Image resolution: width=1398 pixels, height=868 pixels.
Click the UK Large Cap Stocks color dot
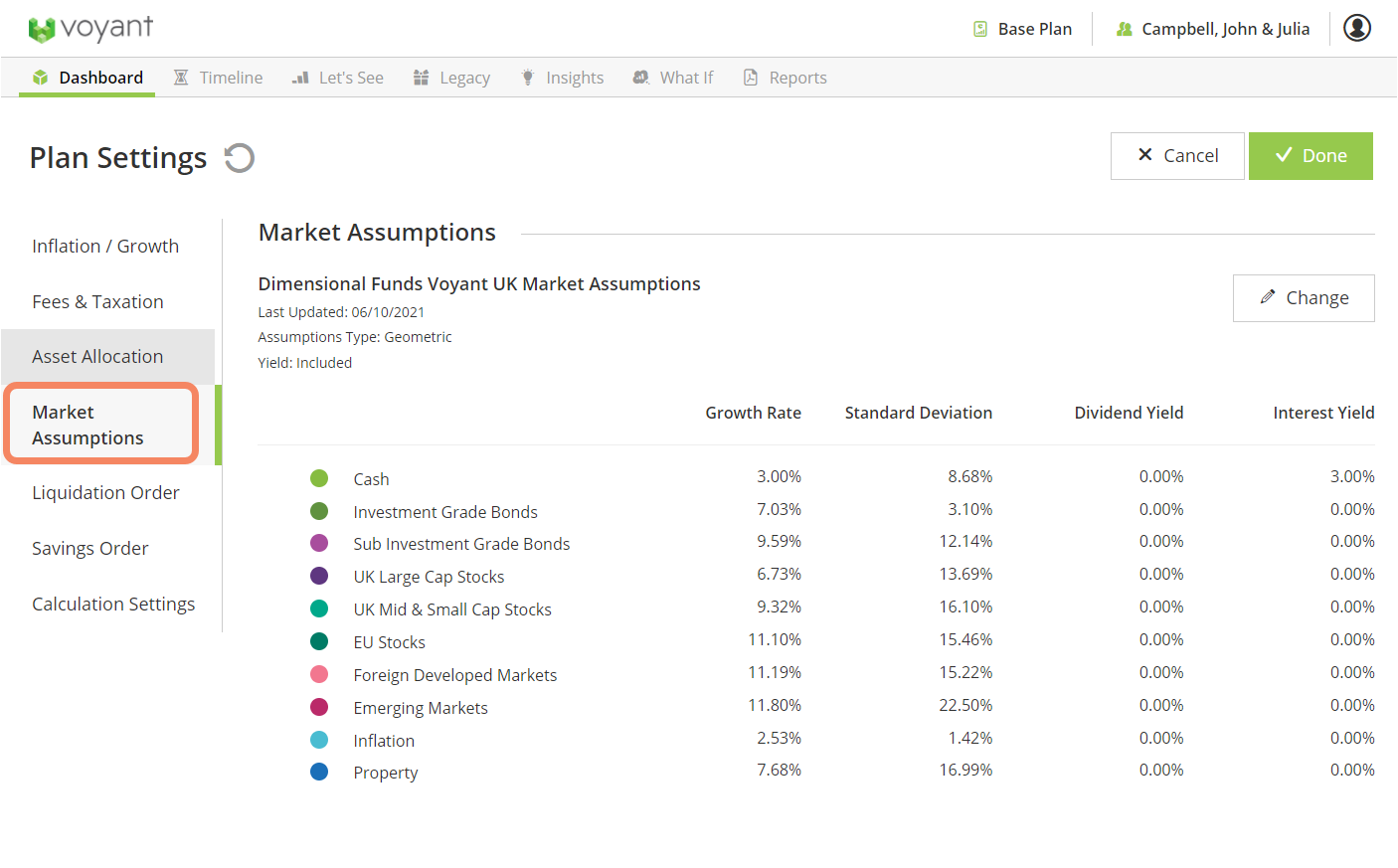pyautogui.click(x=319, y=576)
